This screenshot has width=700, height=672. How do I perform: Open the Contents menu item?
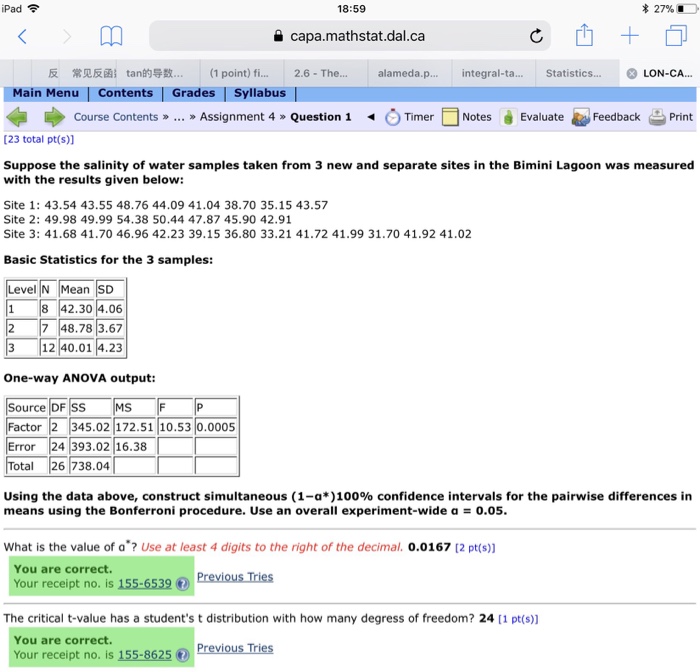(125, 93)
